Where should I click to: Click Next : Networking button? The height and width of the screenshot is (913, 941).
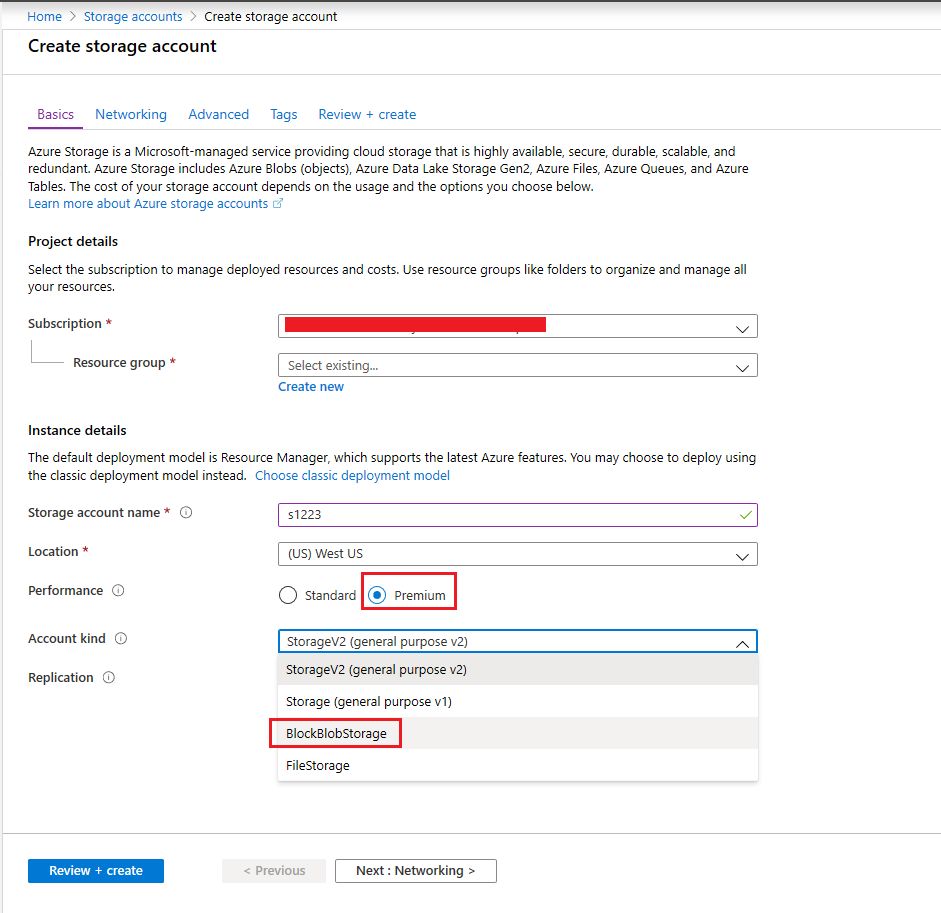point(415,871)
